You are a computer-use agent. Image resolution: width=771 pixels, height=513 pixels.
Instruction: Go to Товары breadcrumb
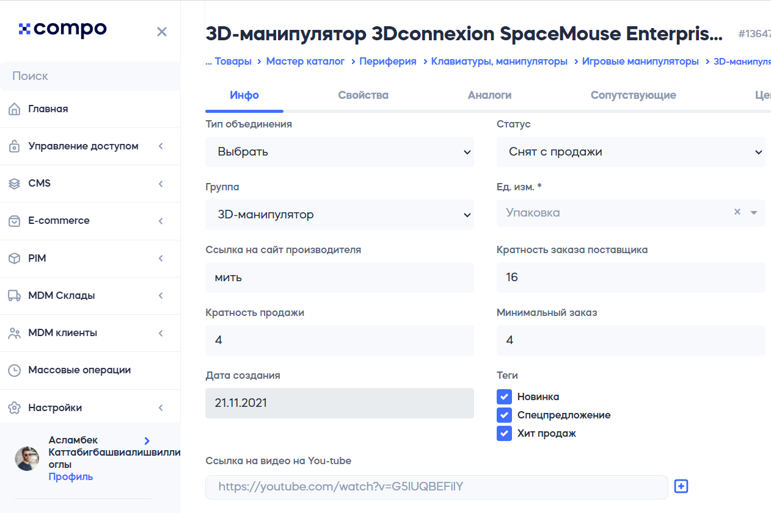pos(233,61)
